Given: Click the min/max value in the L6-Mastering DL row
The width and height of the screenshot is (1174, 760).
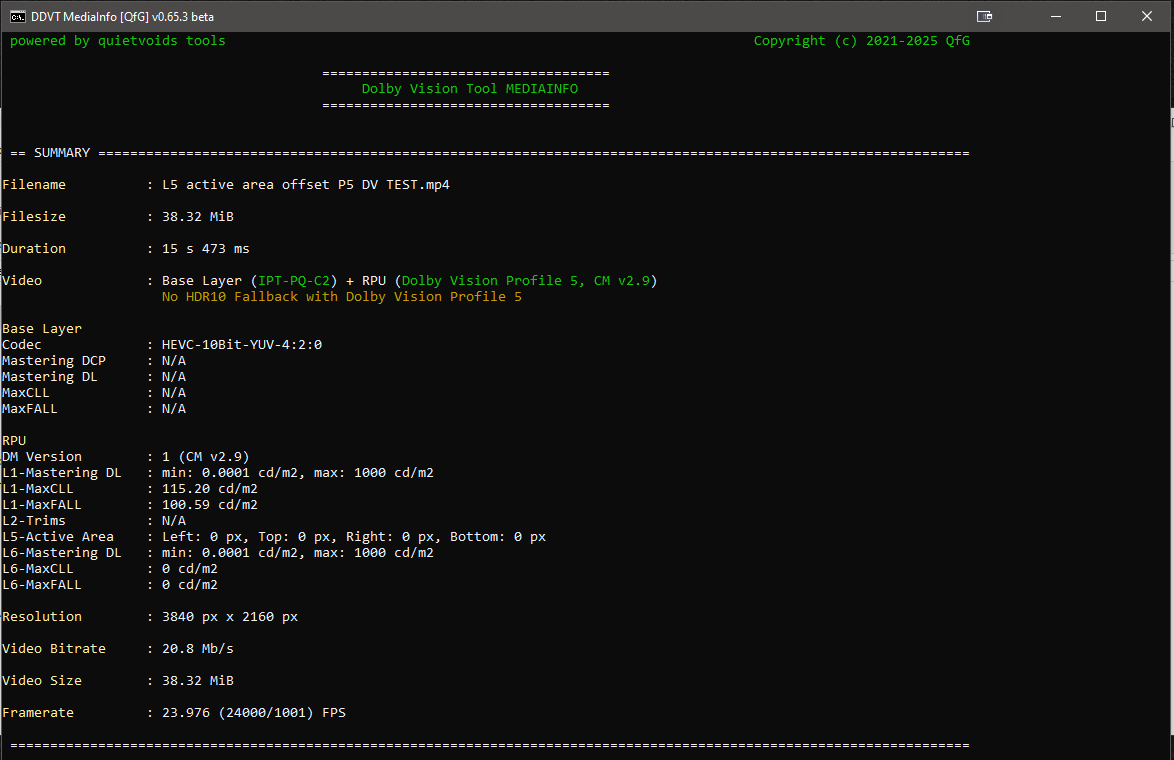Looking at the screenshot, I should click(298, 553).
